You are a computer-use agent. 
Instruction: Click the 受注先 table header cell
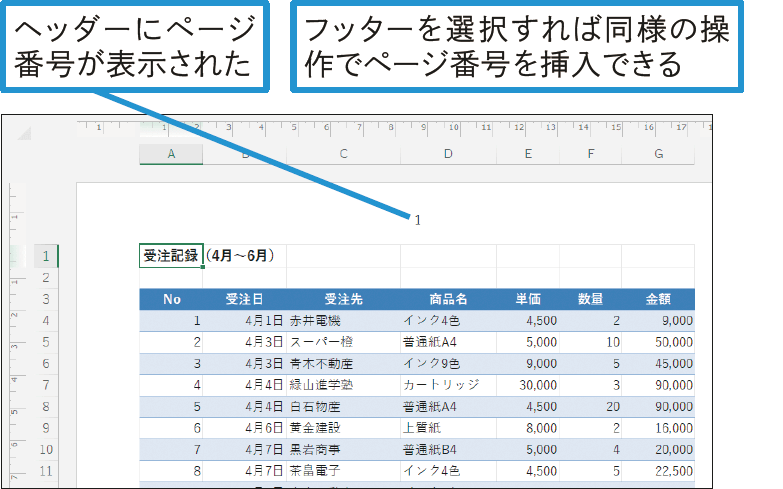344,299
